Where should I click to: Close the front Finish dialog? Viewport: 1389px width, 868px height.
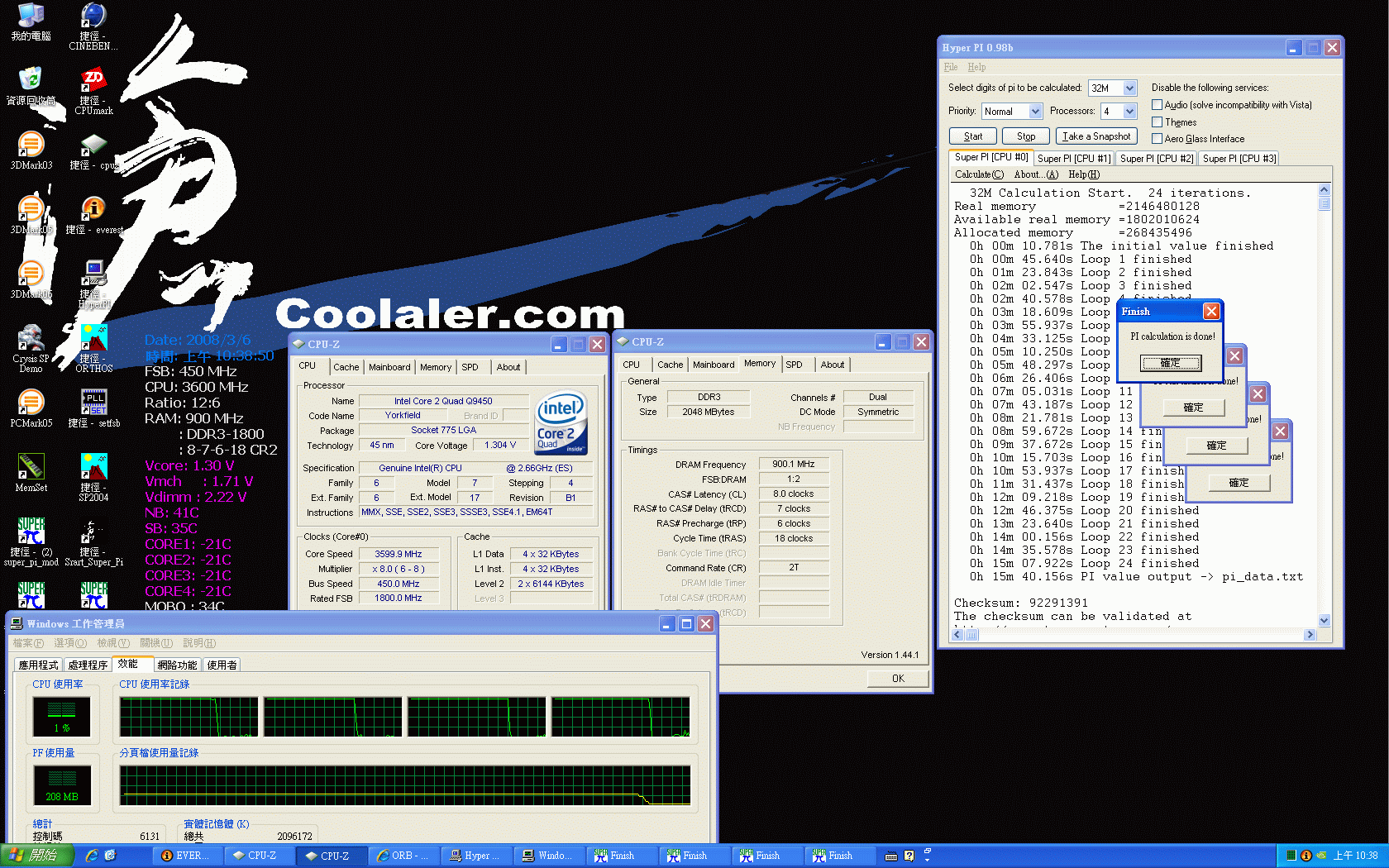[x=1210, y=312]
